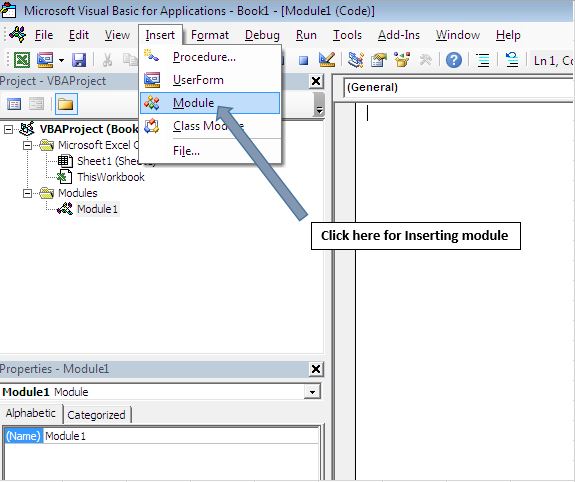Choose File... from the Insert menu
The width and height of the screenshot is (575, 482).
coord(210,151)
